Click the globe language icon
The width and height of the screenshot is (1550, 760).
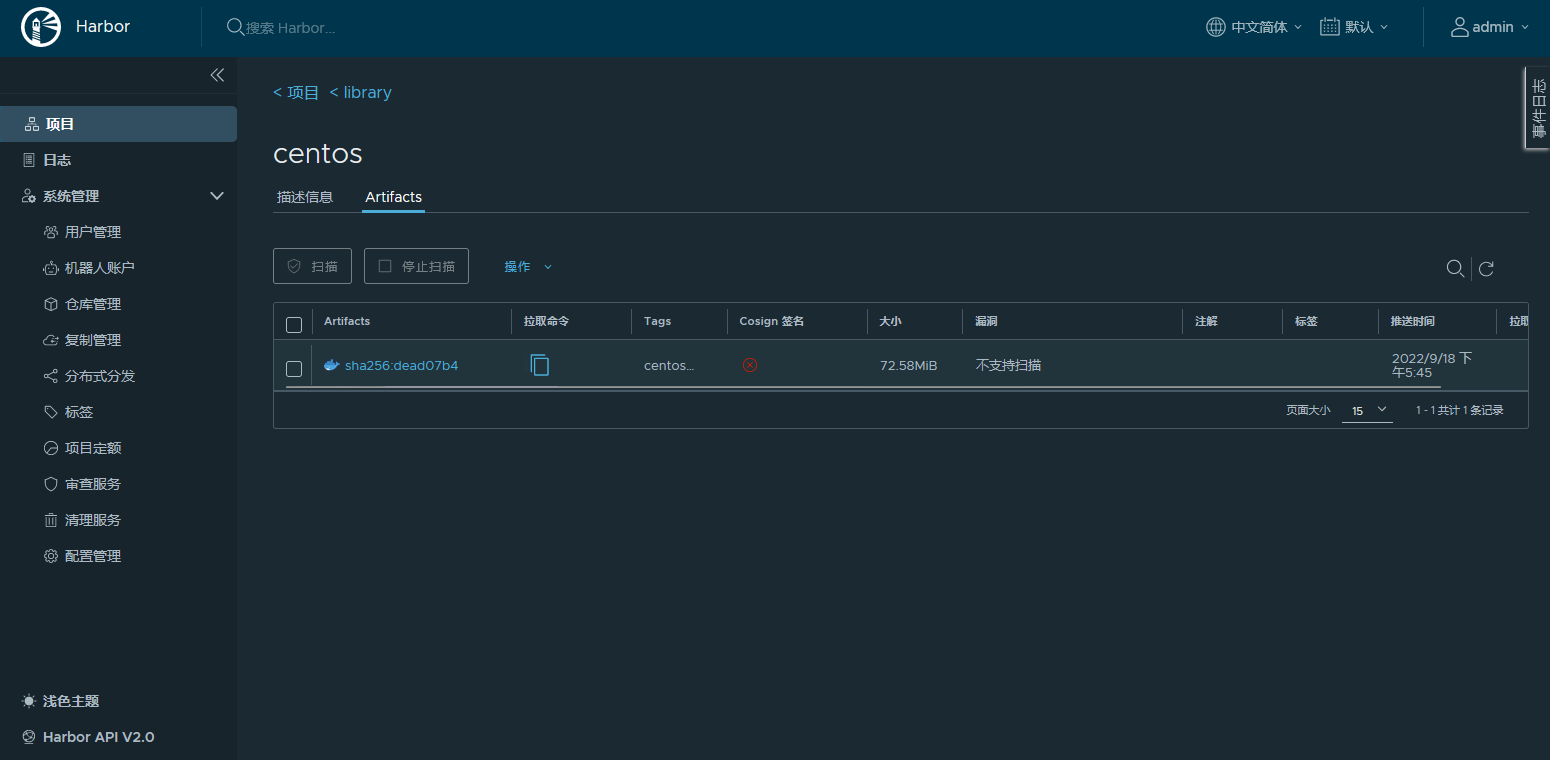click(x=1216, y=27)
